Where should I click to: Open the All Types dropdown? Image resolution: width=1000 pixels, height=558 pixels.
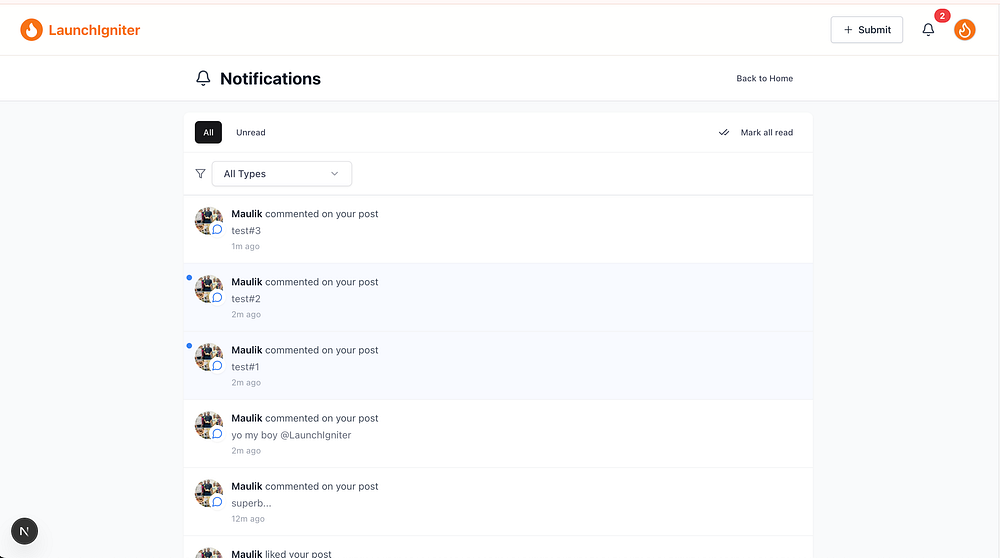[x=281, y=174]
